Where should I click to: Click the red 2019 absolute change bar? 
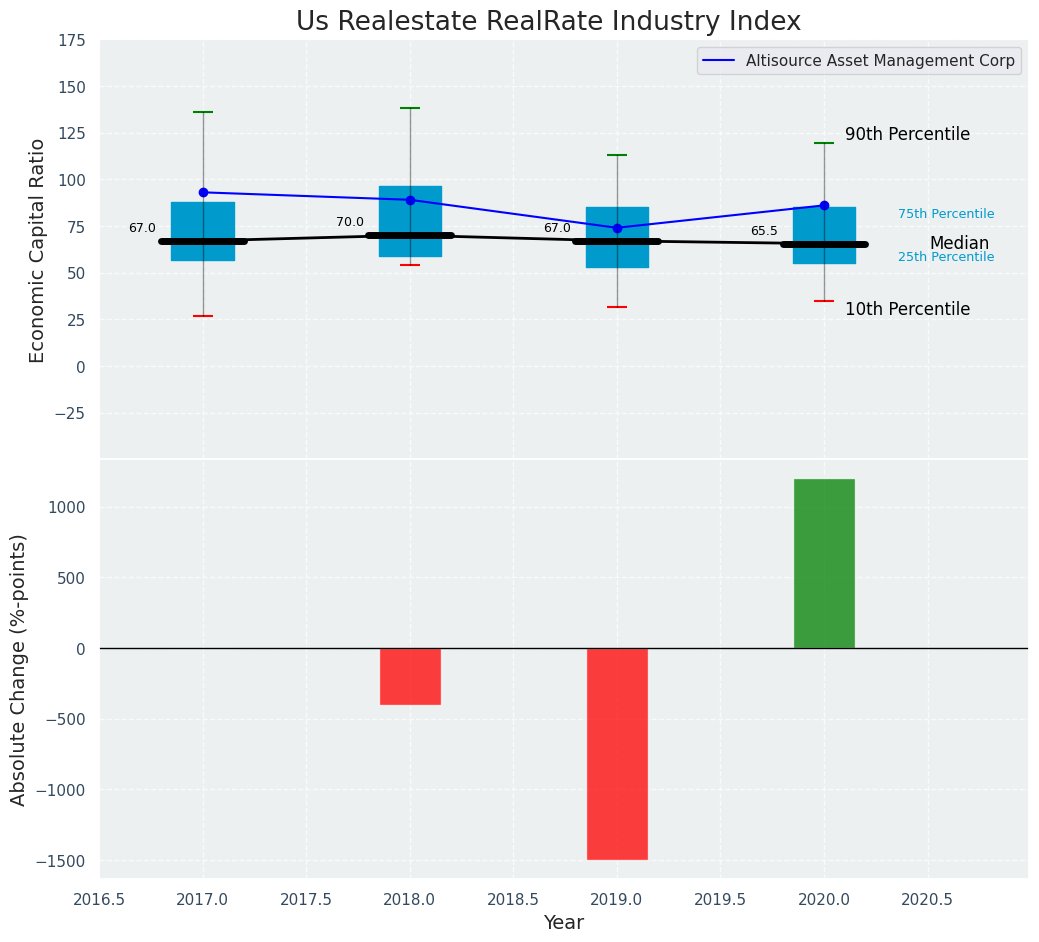point(617,753)
